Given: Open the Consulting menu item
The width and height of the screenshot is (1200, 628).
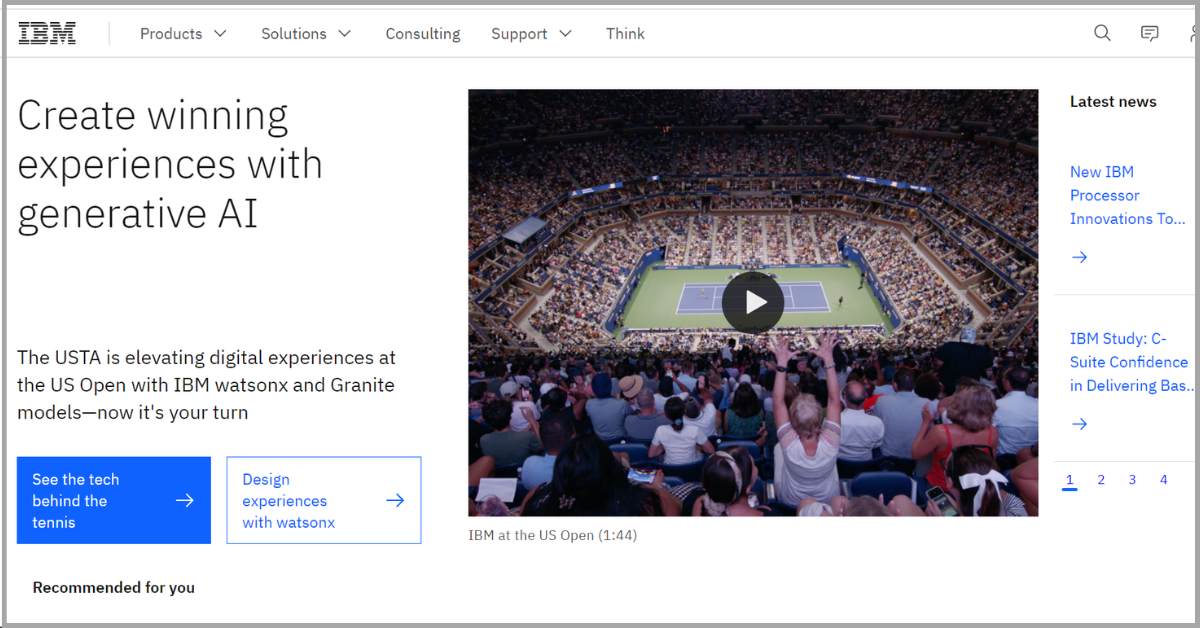Looking at the screenshot, I should pyautogui.click(x=423, y=33).
